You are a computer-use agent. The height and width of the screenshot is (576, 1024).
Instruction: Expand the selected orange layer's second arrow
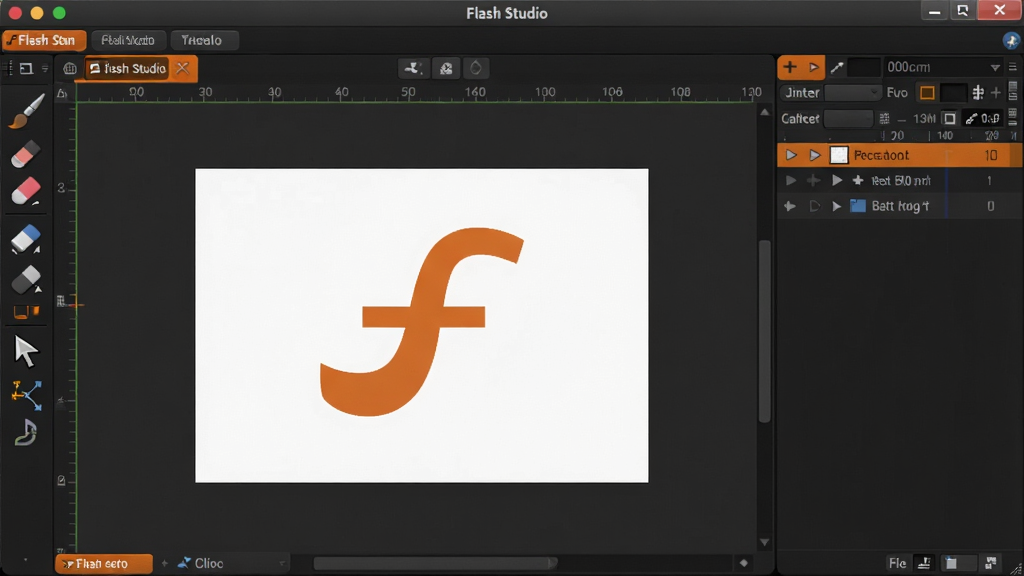pos(814,155)
